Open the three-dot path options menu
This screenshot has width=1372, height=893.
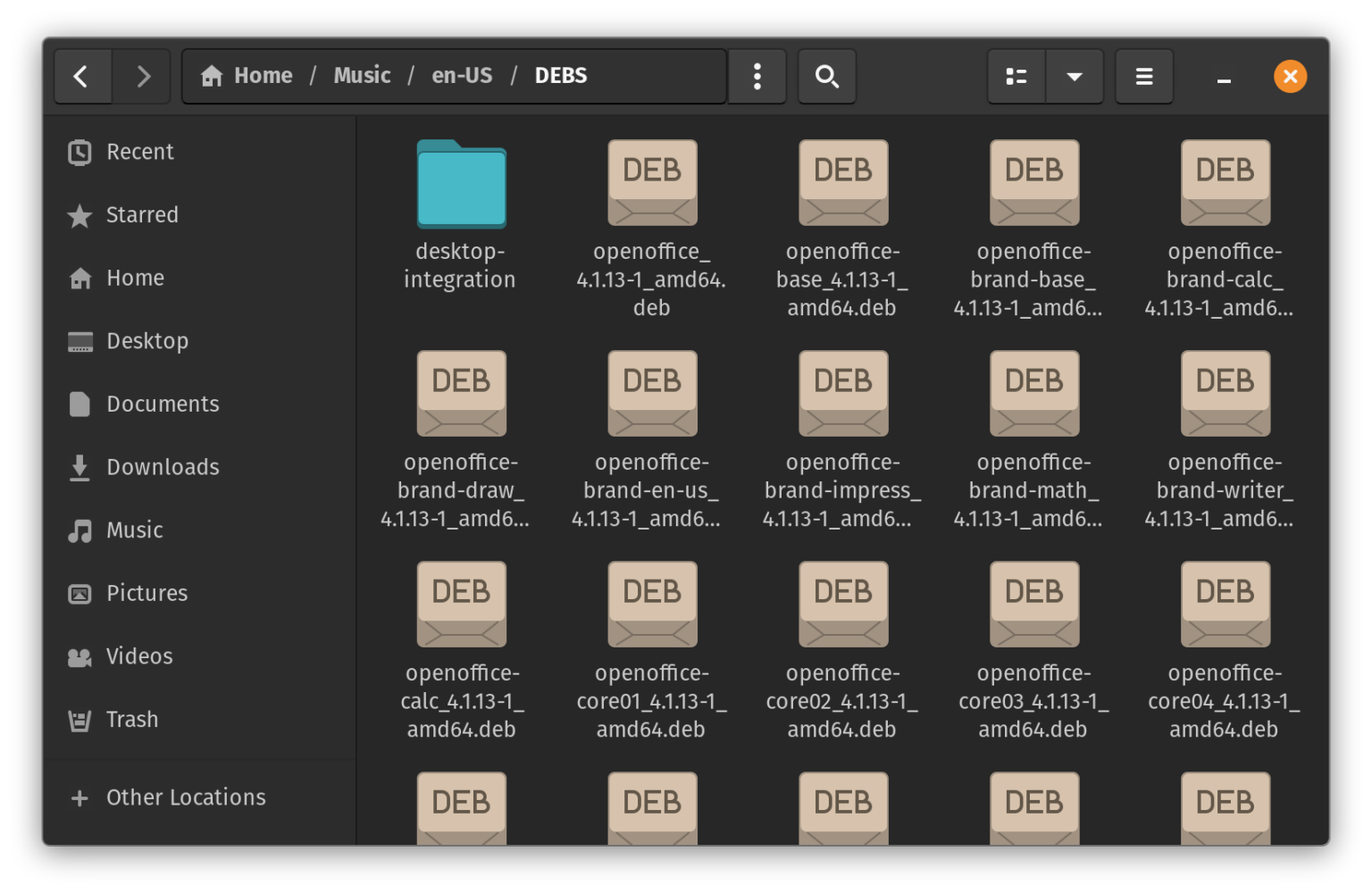[757, 77]
